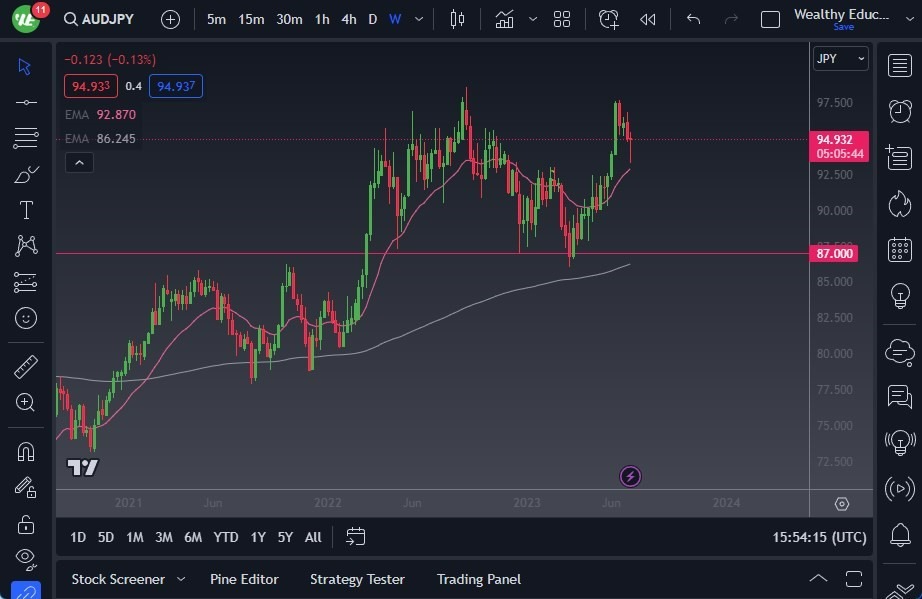922x599 pixels.
Task: Activate the Measure ruler tool
Action: (x=25, y=366)
